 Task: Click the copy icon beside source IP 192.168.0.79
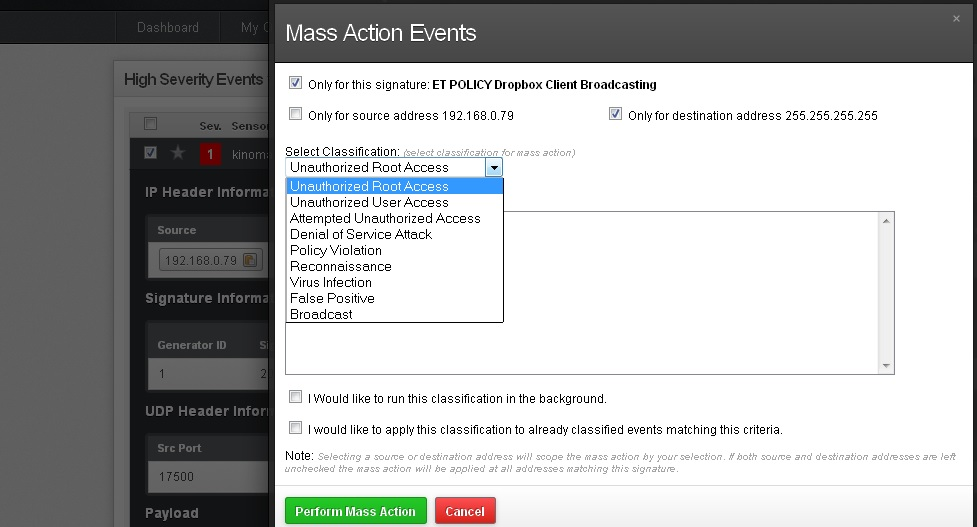(x=250, y=261)
